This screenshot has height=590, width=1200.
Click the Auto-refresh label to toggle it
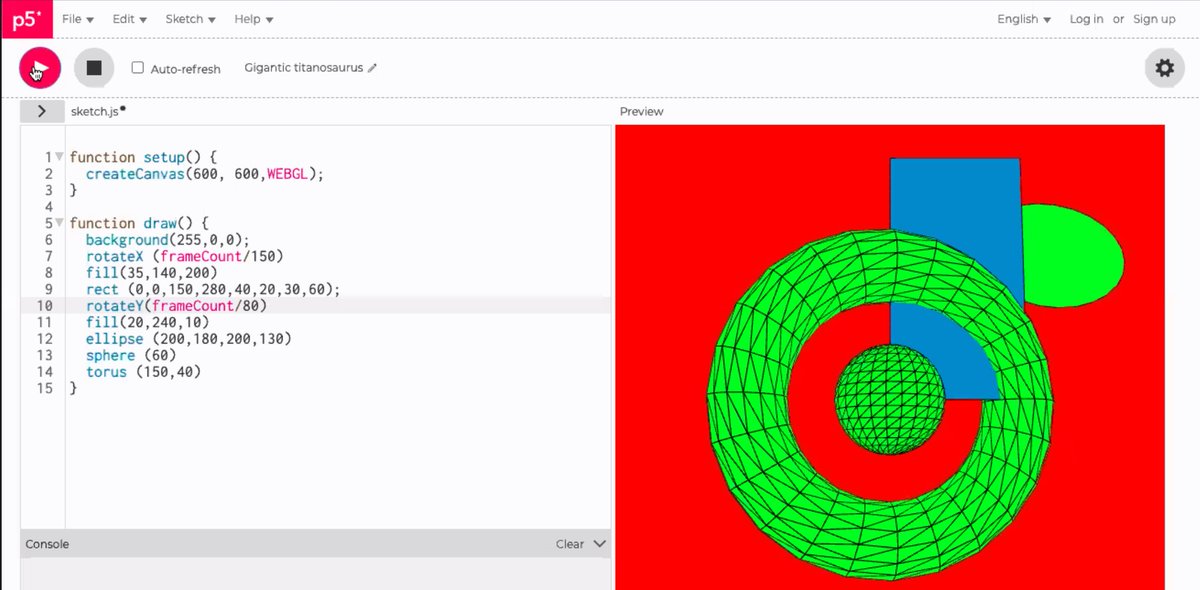tap(185, 68)
